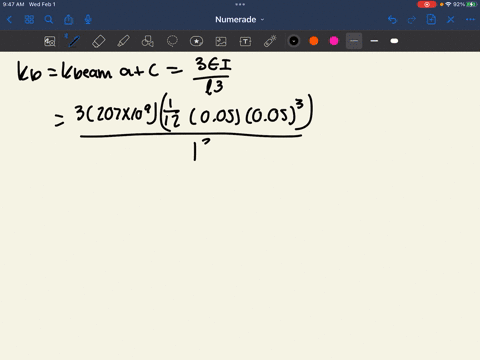Select the thickest stroke width
480x360 pixels.
[x=394, y=41]
